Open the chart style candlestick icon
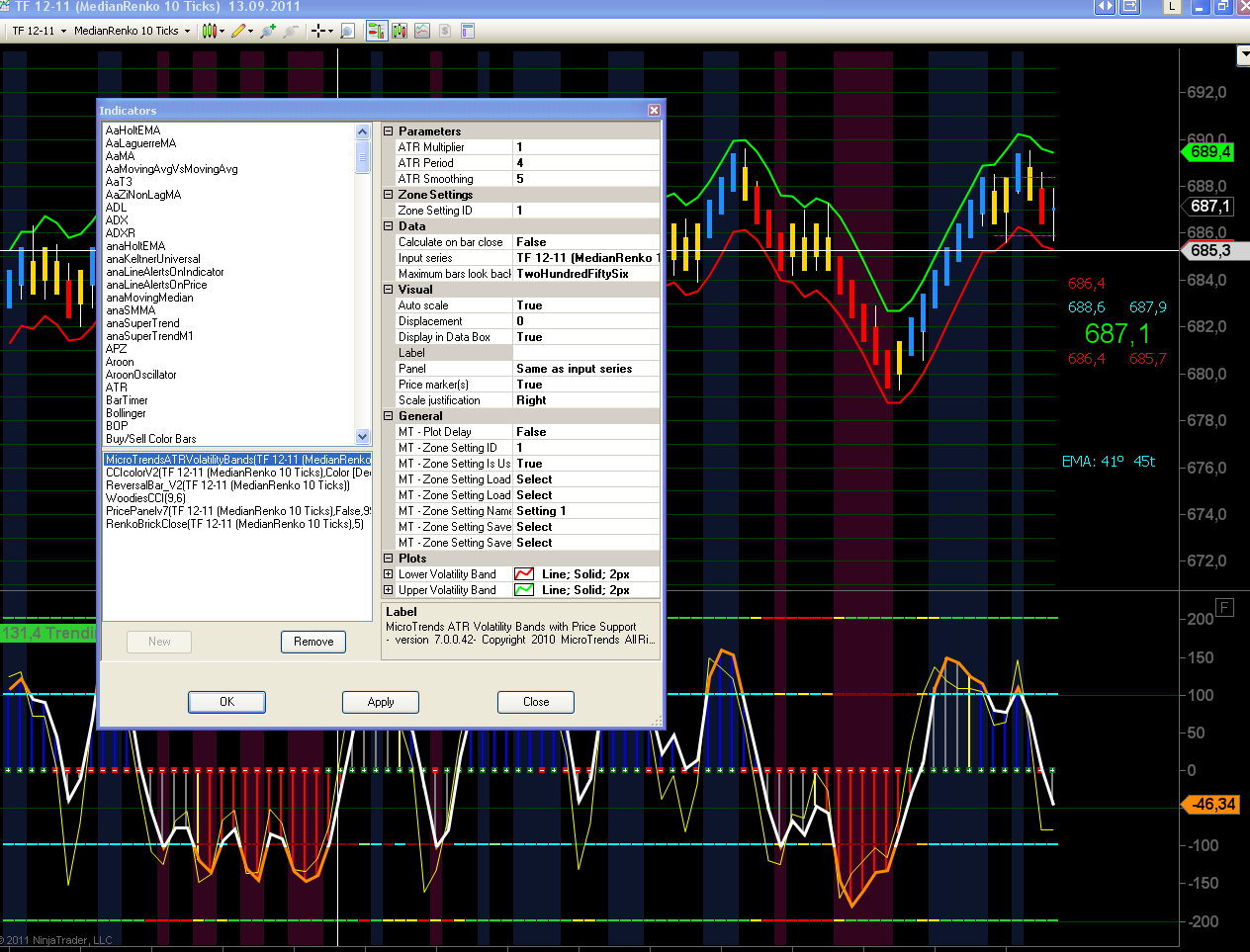1250x952 pixels. [209, 31]
